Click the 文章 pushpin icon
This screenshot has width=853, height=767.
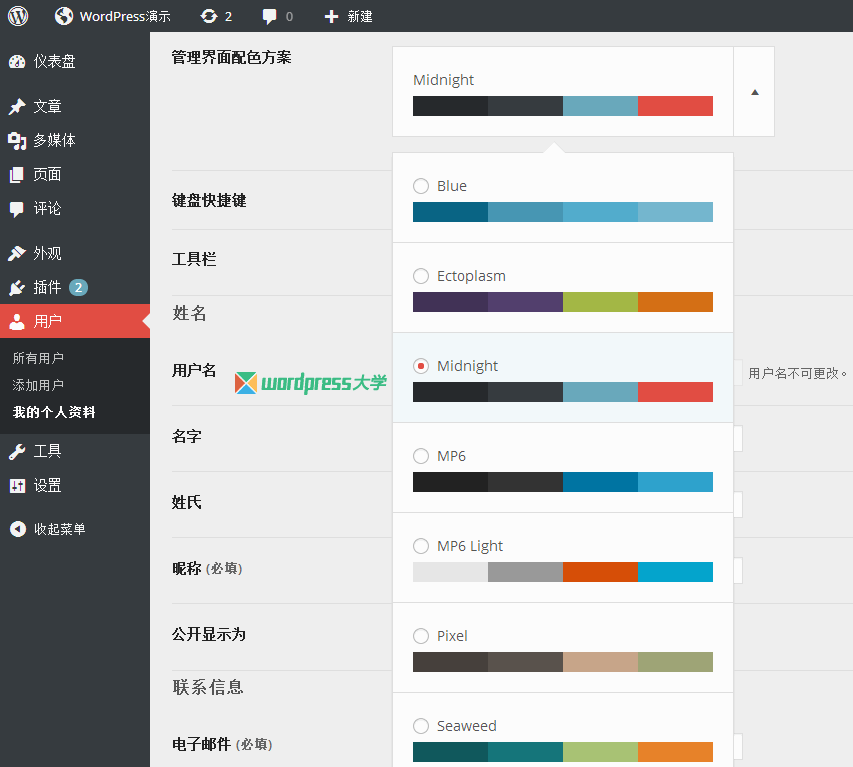coord(17,107)
